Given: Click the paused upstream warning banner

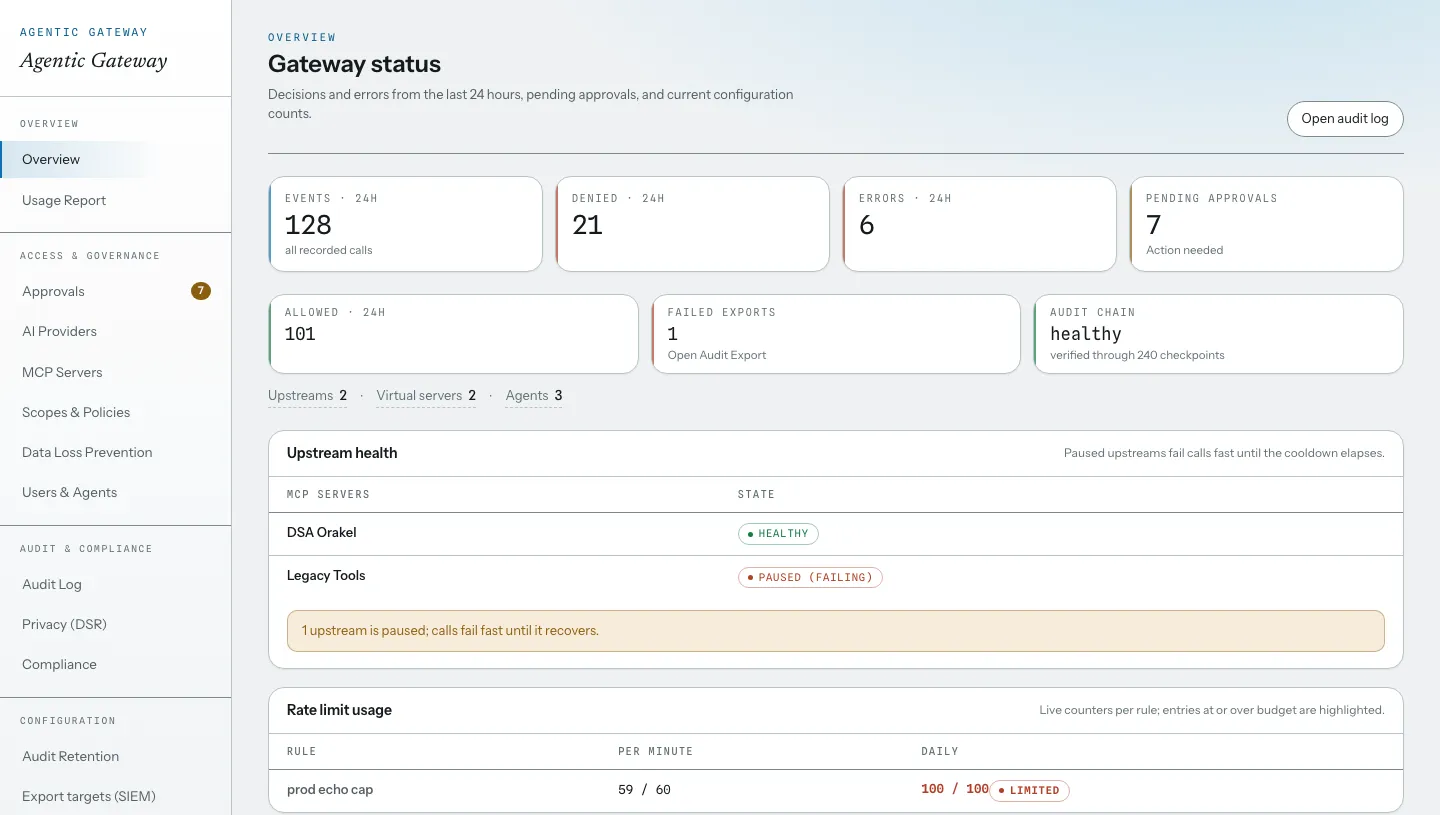Looking at the screenshot, I should pyautogui.click(x=836, y=631).
